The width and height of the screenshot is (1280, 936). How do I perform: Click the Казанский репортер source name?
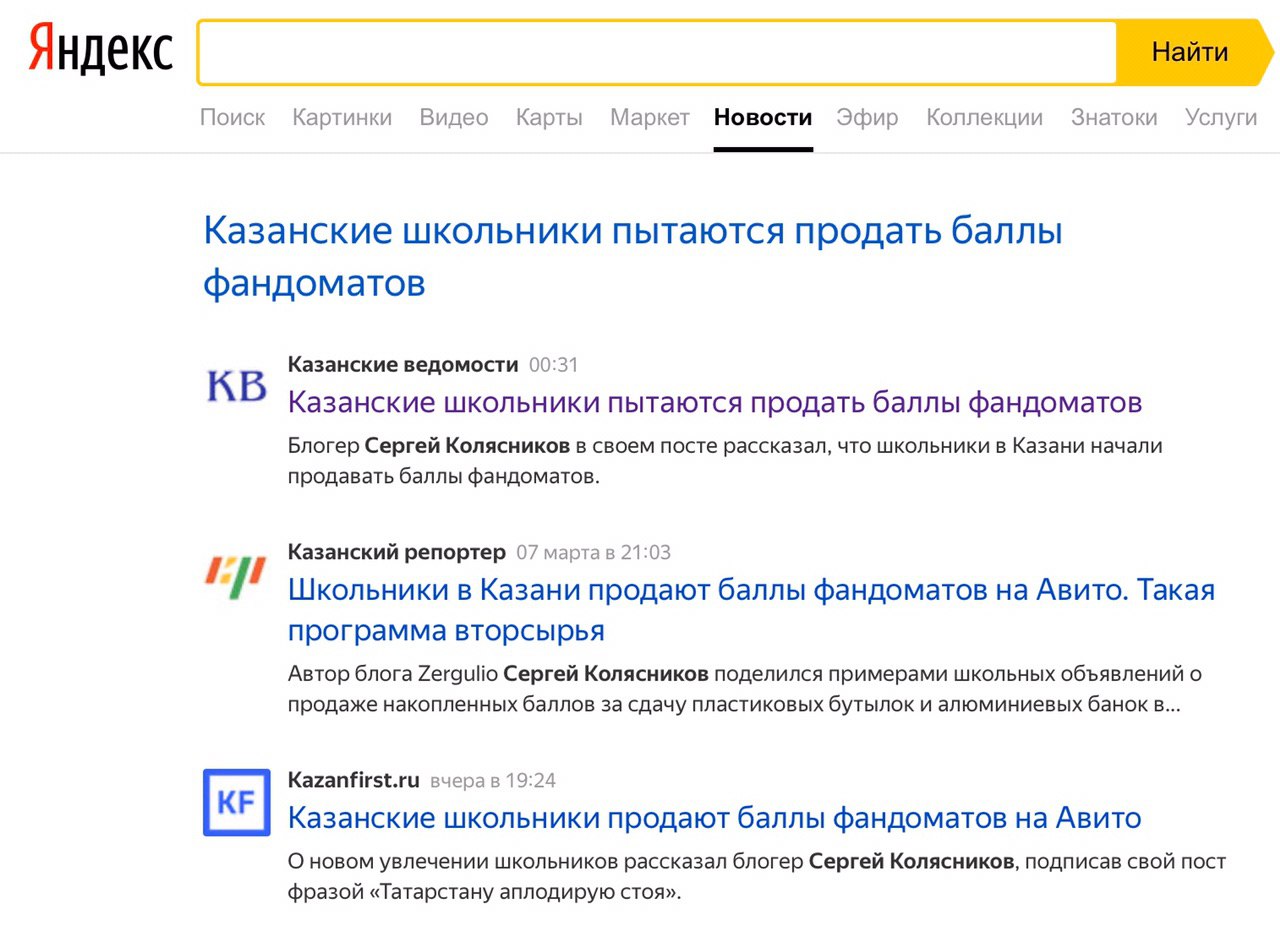397,552
